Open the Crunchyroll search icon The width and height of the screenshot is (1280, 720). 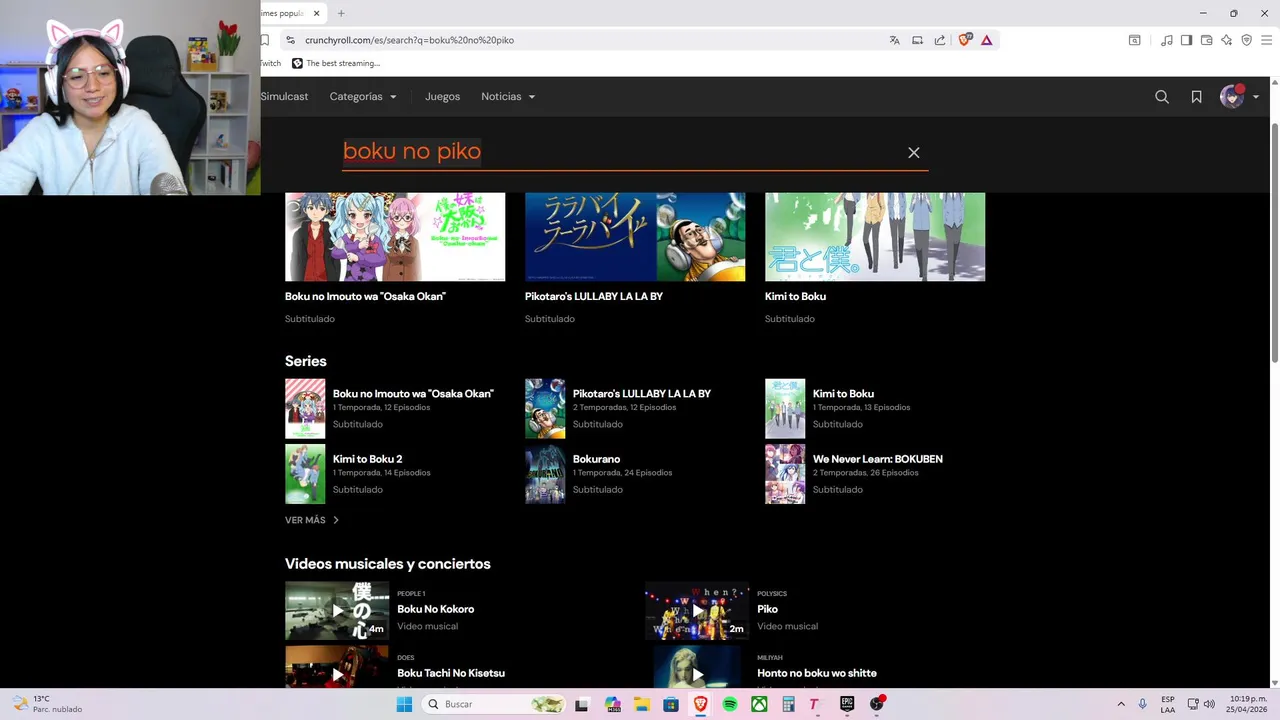point(1162,97)
